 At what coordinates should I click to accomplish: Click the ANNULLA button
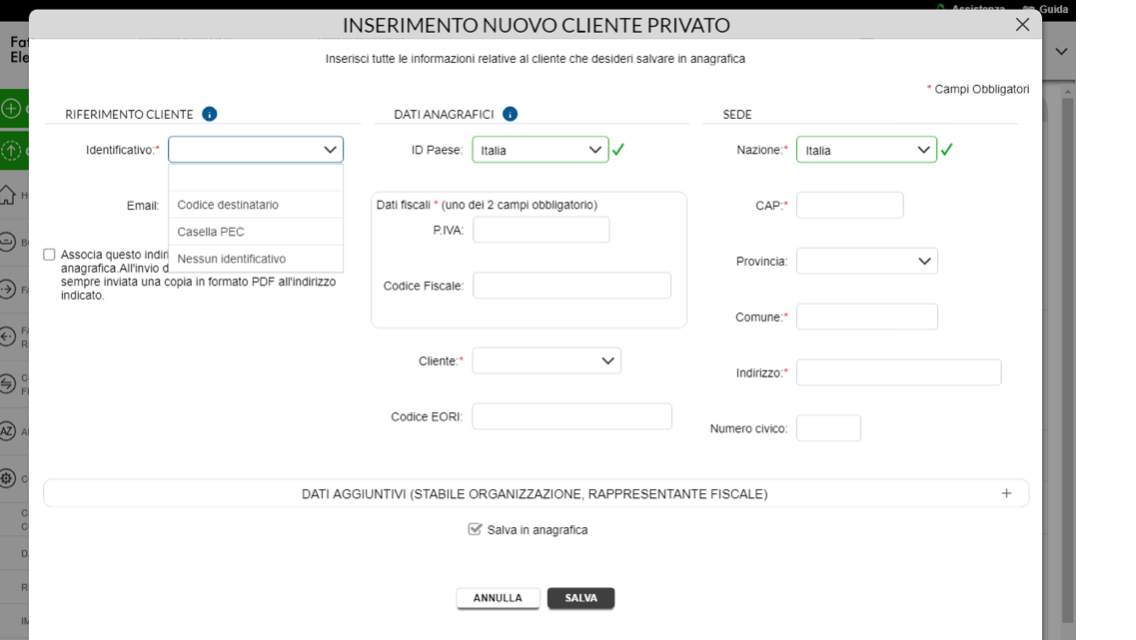tap(498, 598)
